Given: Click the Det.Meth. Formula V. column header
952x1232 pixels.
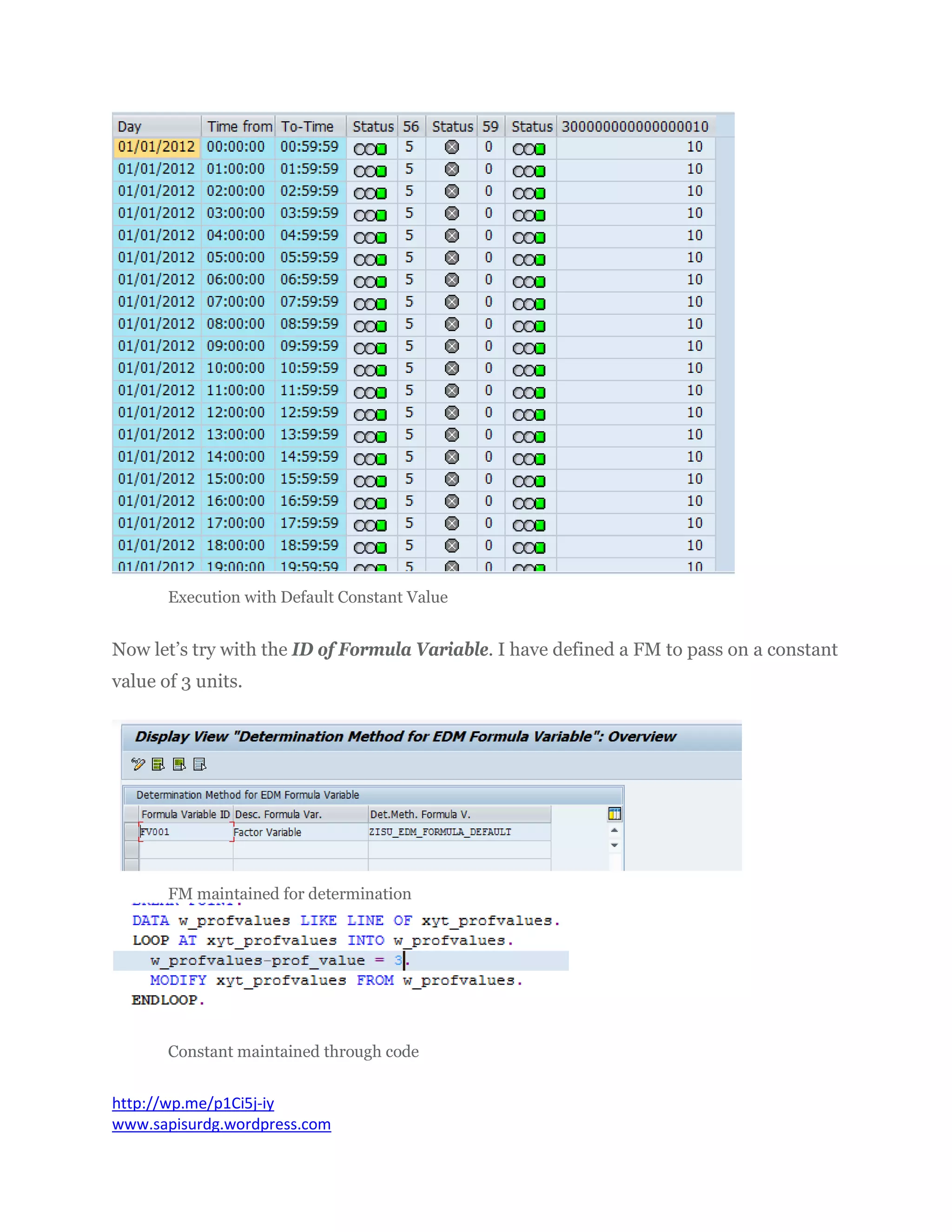Looking at the screenshot, I should pos(460,814).
